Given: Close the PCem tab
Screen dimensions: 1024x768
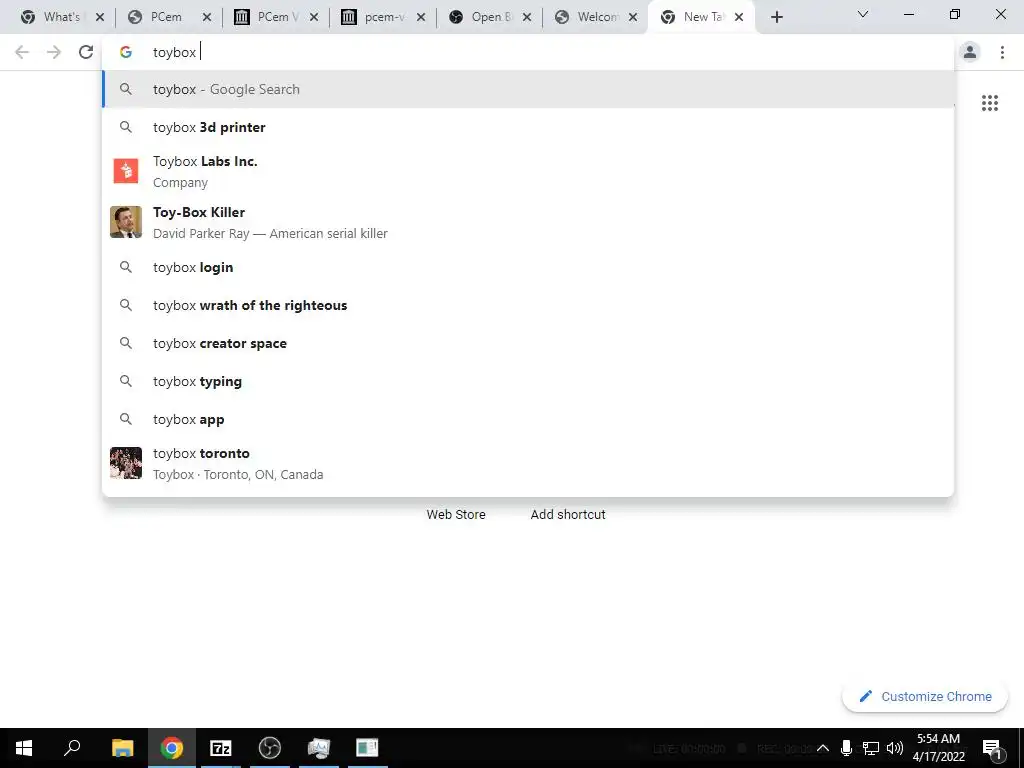Looking at the screenshot, I should click(207, 18).
